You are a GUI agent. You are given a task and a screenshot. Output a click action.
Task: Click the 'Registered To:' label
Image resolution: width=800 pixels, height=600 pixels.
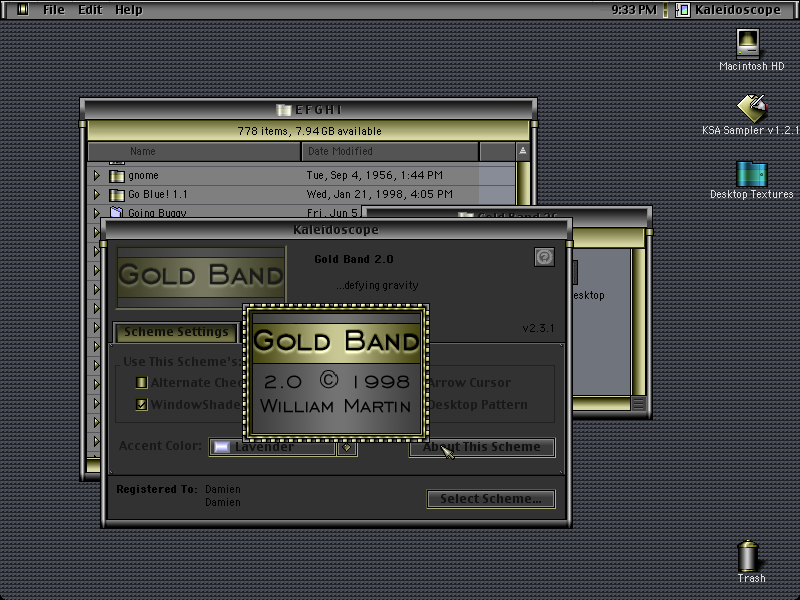[x=157, y=489]
